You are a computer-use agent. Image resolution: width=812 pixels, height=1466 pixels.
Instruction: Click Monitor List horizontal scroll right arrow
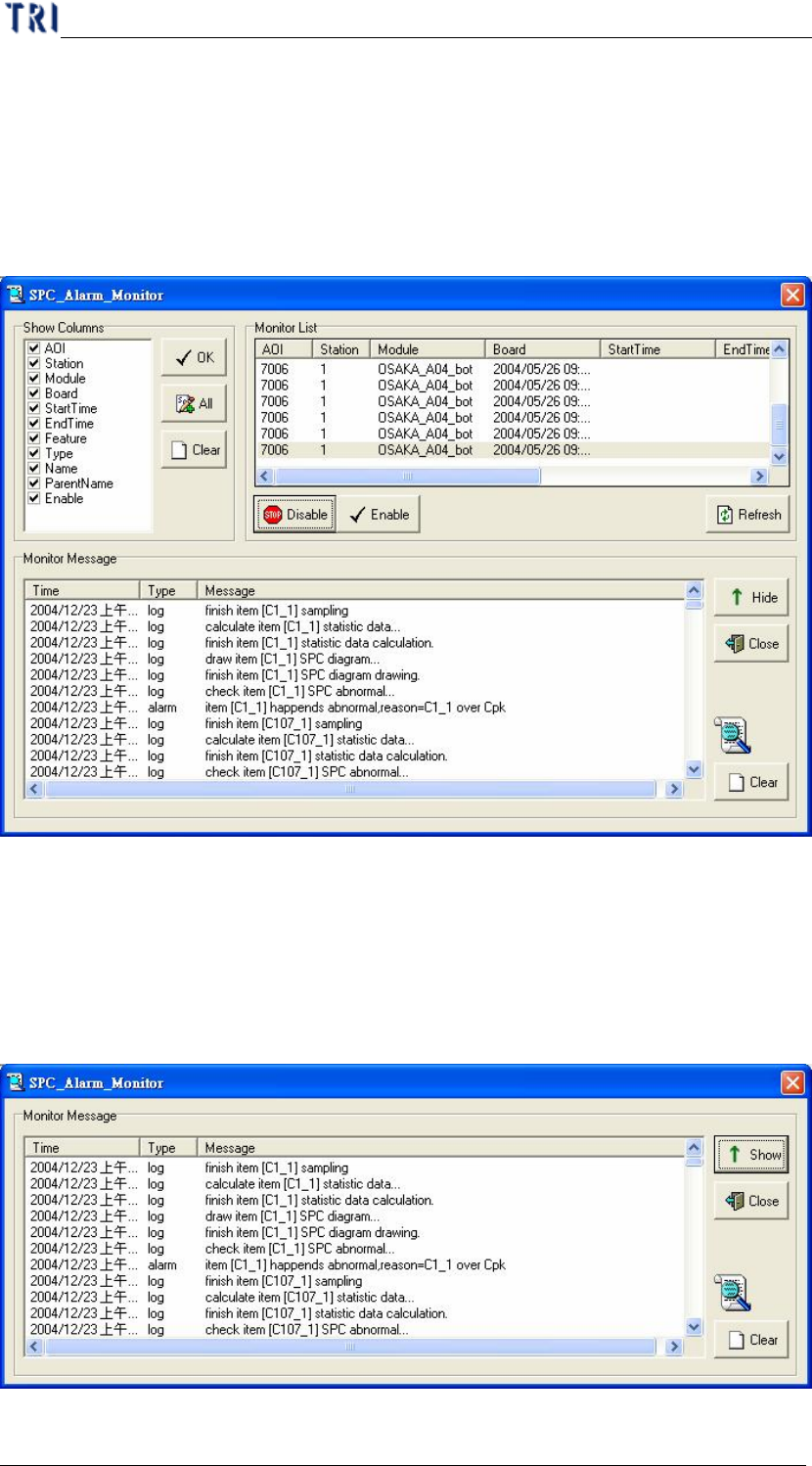click(x=758, y=476)
